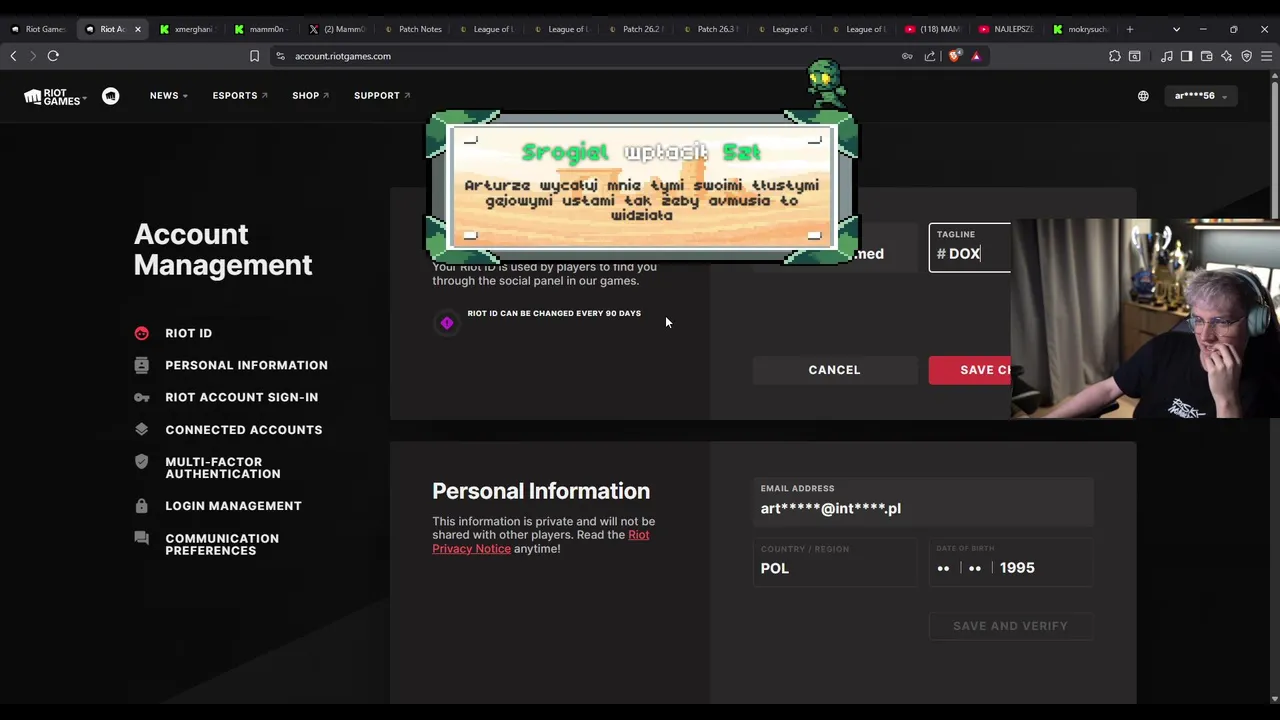Switch to the NAJLEPSZE YouTube tab

(x=1008, y=29)
